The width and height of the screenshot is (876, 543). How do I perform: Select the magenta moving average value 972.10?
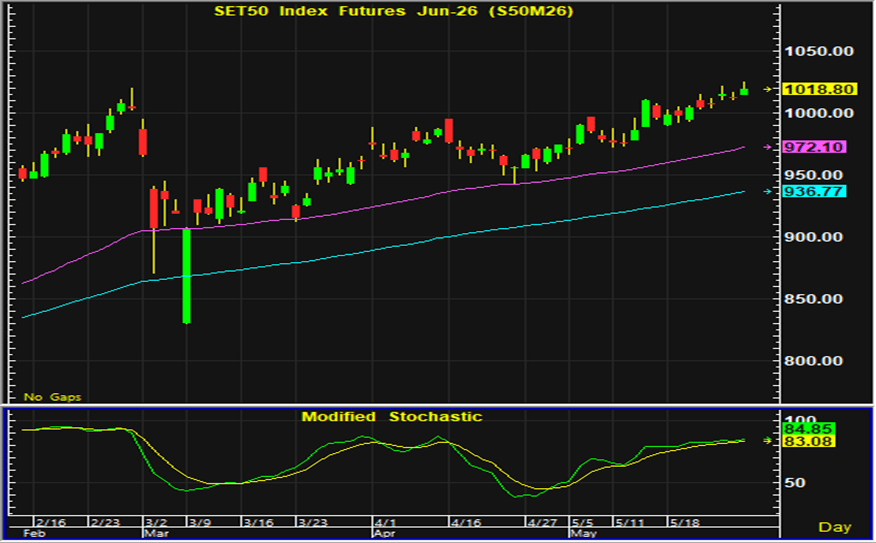click(x=815, y=147)
